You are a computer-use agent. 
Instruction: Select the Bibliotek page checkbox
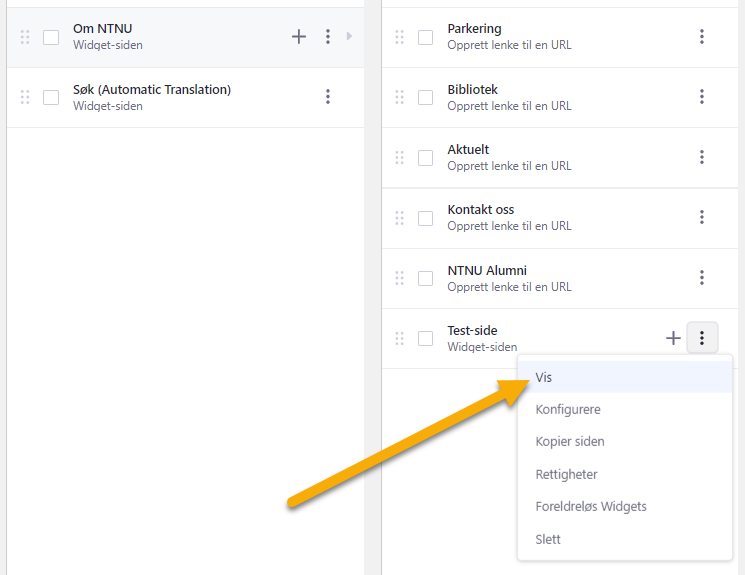[425, 97]
